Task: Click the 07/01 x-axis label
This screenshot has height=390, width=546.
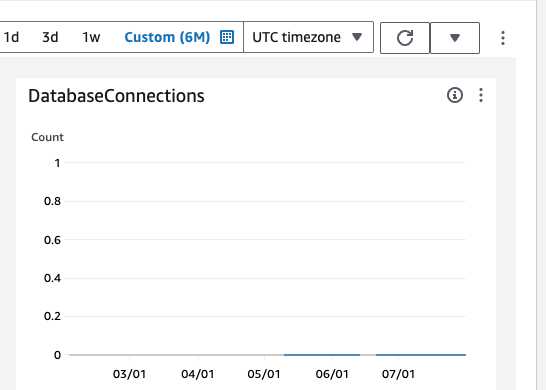Action: tap(398, 374)
